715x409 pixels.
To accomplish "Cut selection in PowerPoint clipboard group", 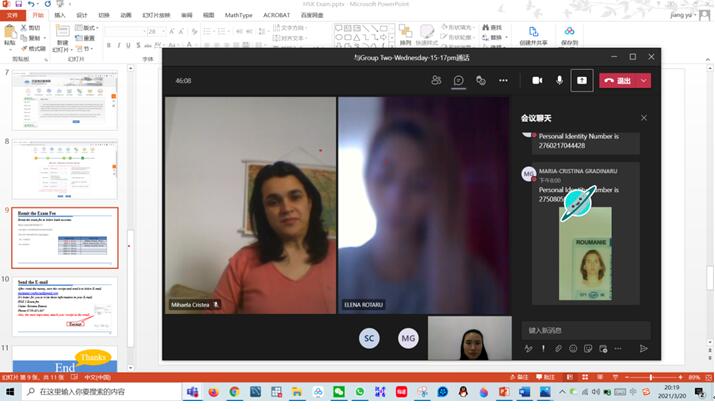I will tap(30, 28).
